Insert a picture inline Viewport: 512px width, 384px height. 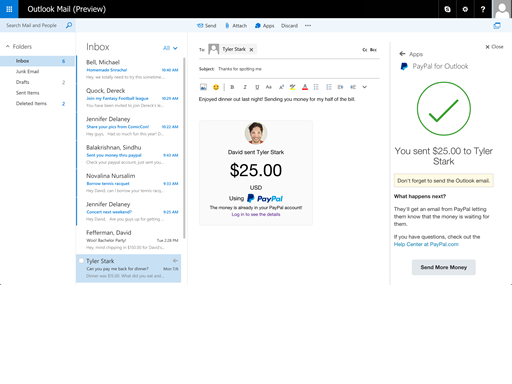pyautogui.click(x=203, y=87)
